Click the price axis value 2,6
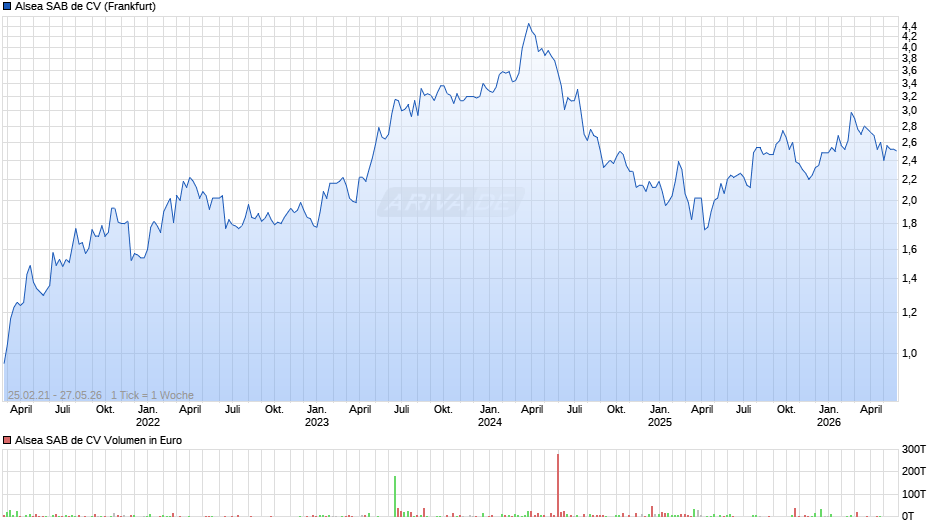940x526 pixels. 909,143
